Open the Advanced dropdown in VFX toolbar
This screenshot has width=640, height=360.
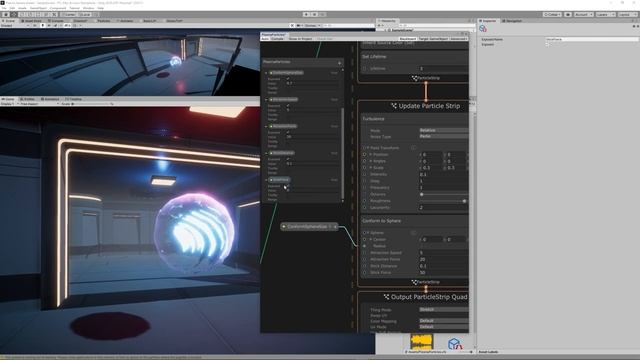point(459,39)
